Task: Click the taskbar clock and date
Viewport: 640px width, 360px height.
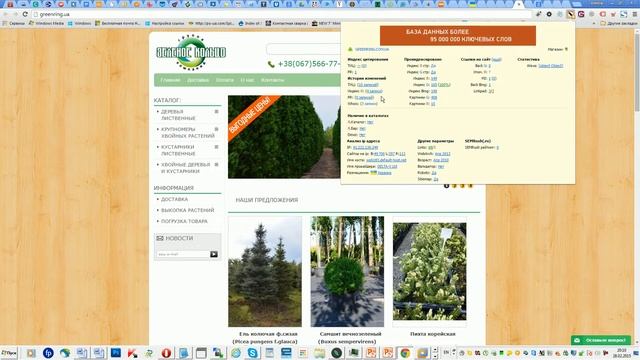Action: tap(621, 353)
